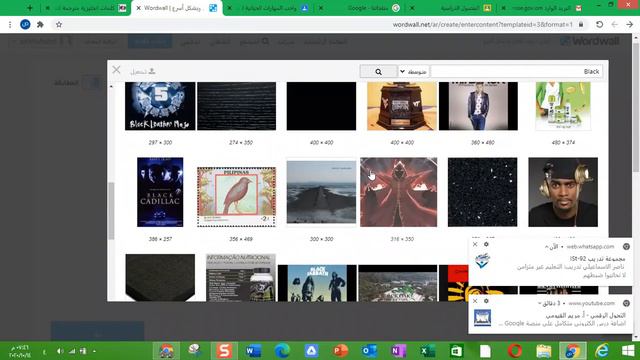Open the web.whatsapp.com notification message
The height and width of the screenshot is (360, 640).
click(x=550, y=262)
